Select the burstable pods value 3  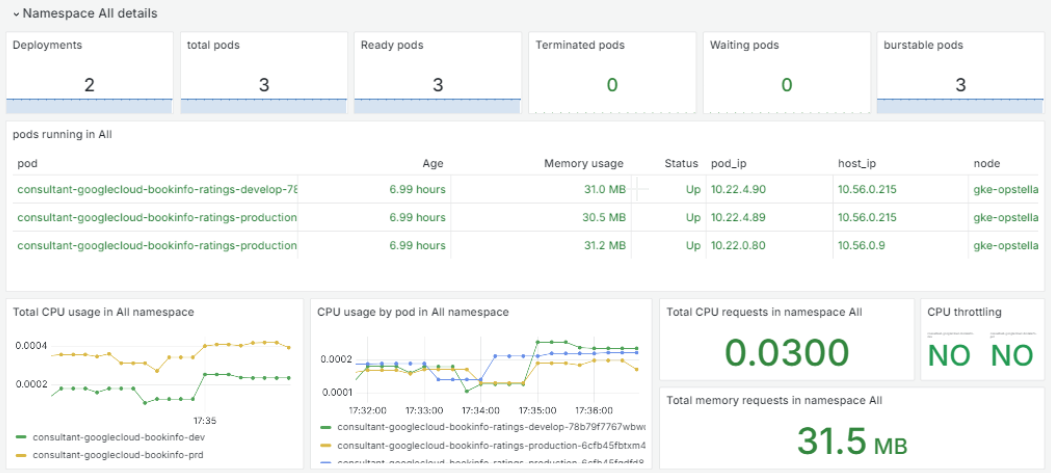pyautogui.click(x=961, y=85)
